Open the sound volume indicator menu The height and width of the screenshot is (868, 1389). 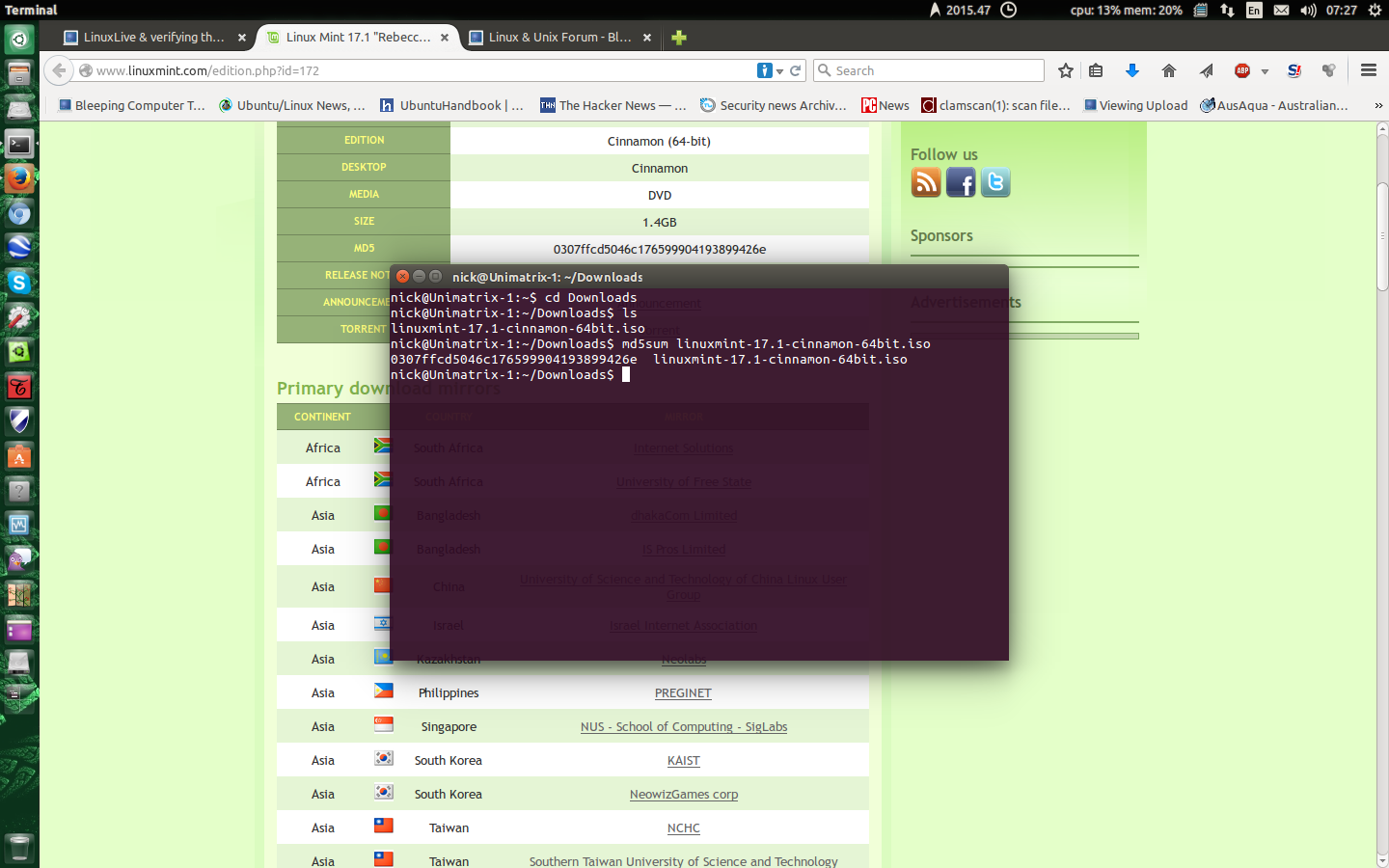click(x=1308, y=11)
